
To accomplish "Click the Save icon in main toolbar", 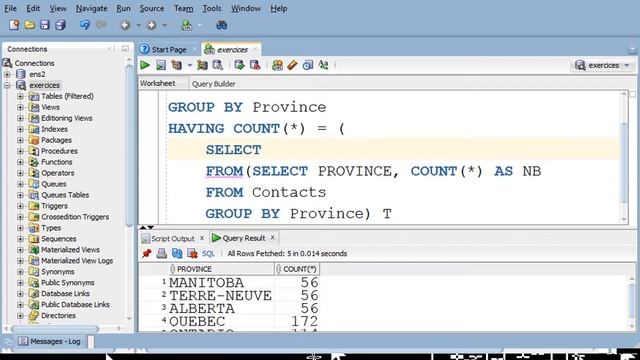I will coord(45,25).
